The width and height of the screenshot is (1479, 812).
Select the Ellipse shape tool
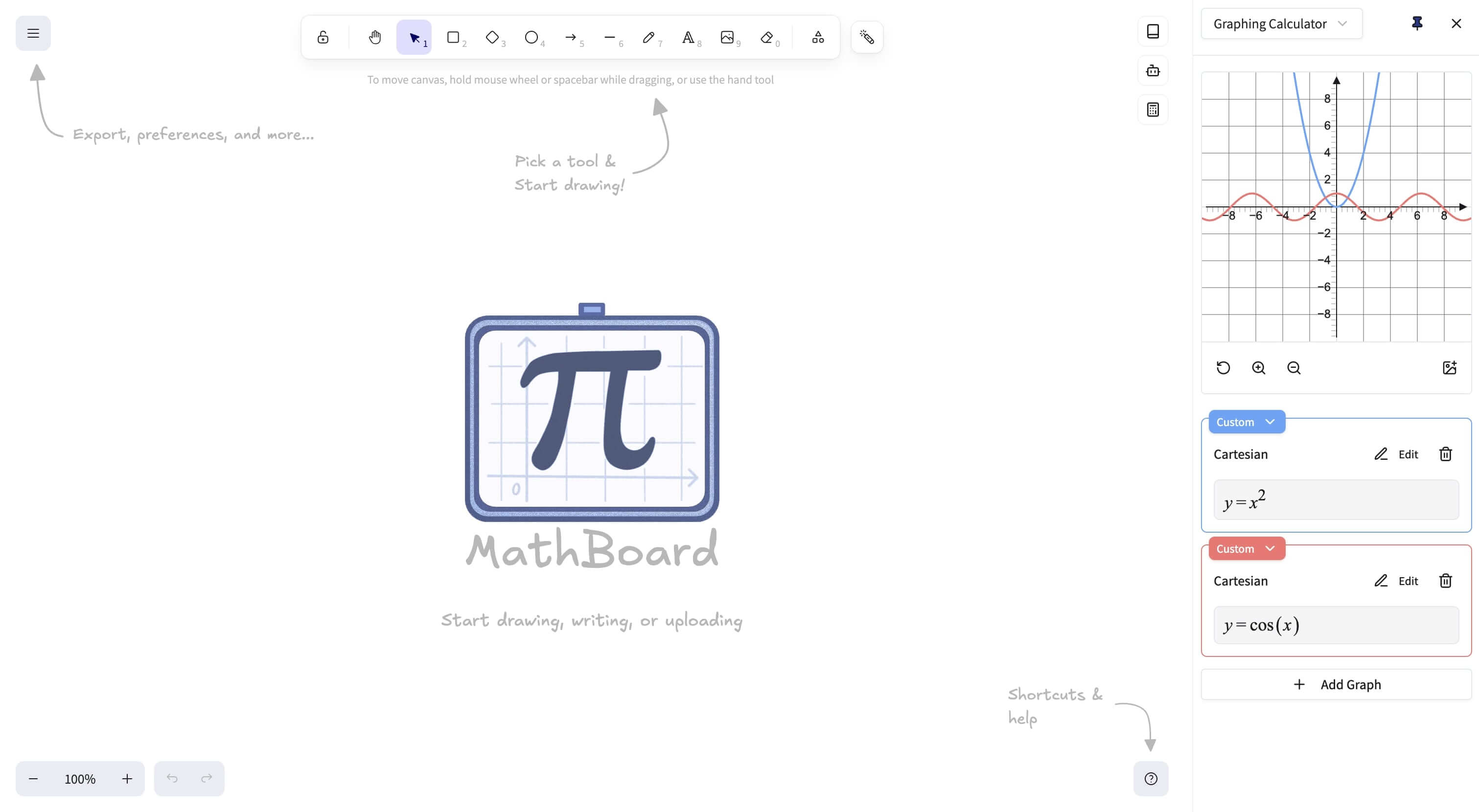pos(532,37)
